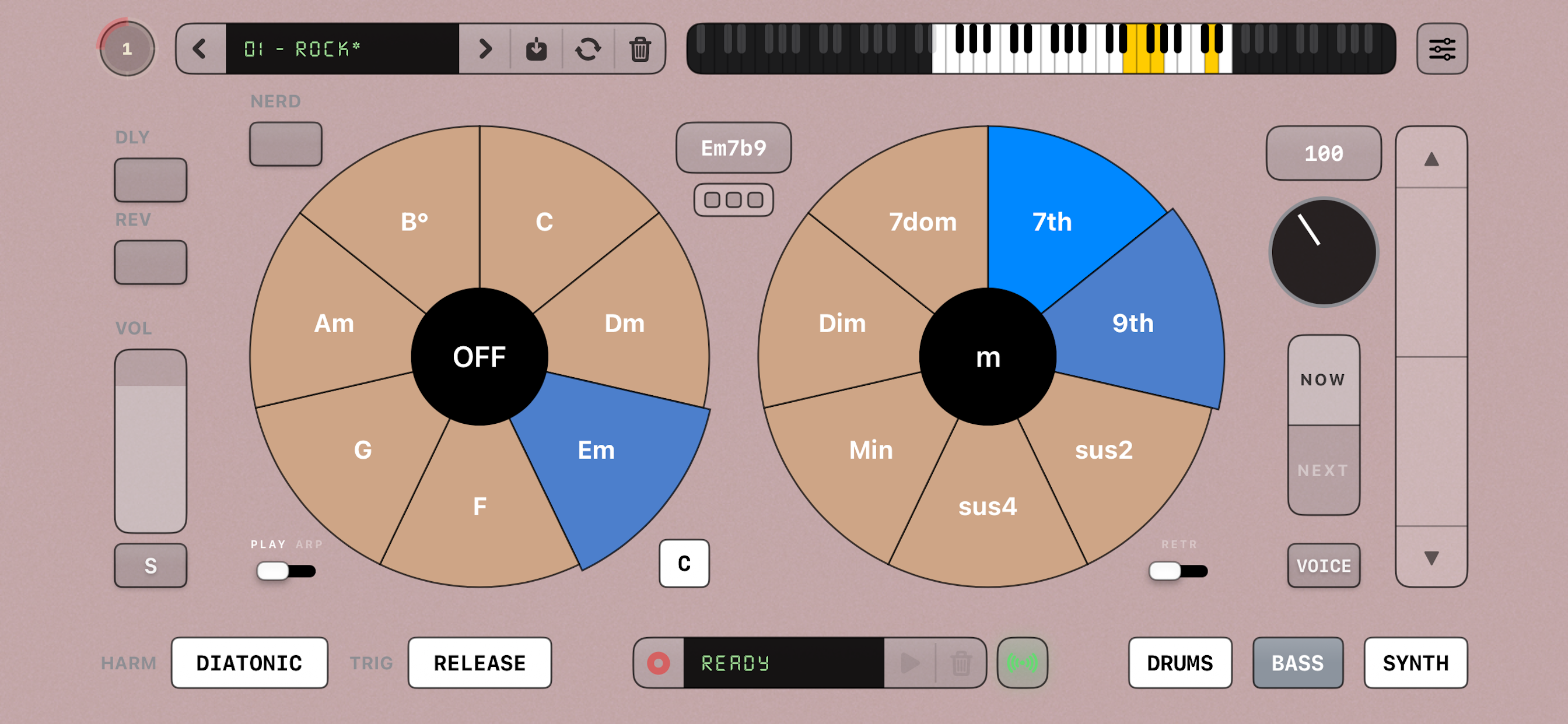Start recording with the red record button

[x=659, y=663]
